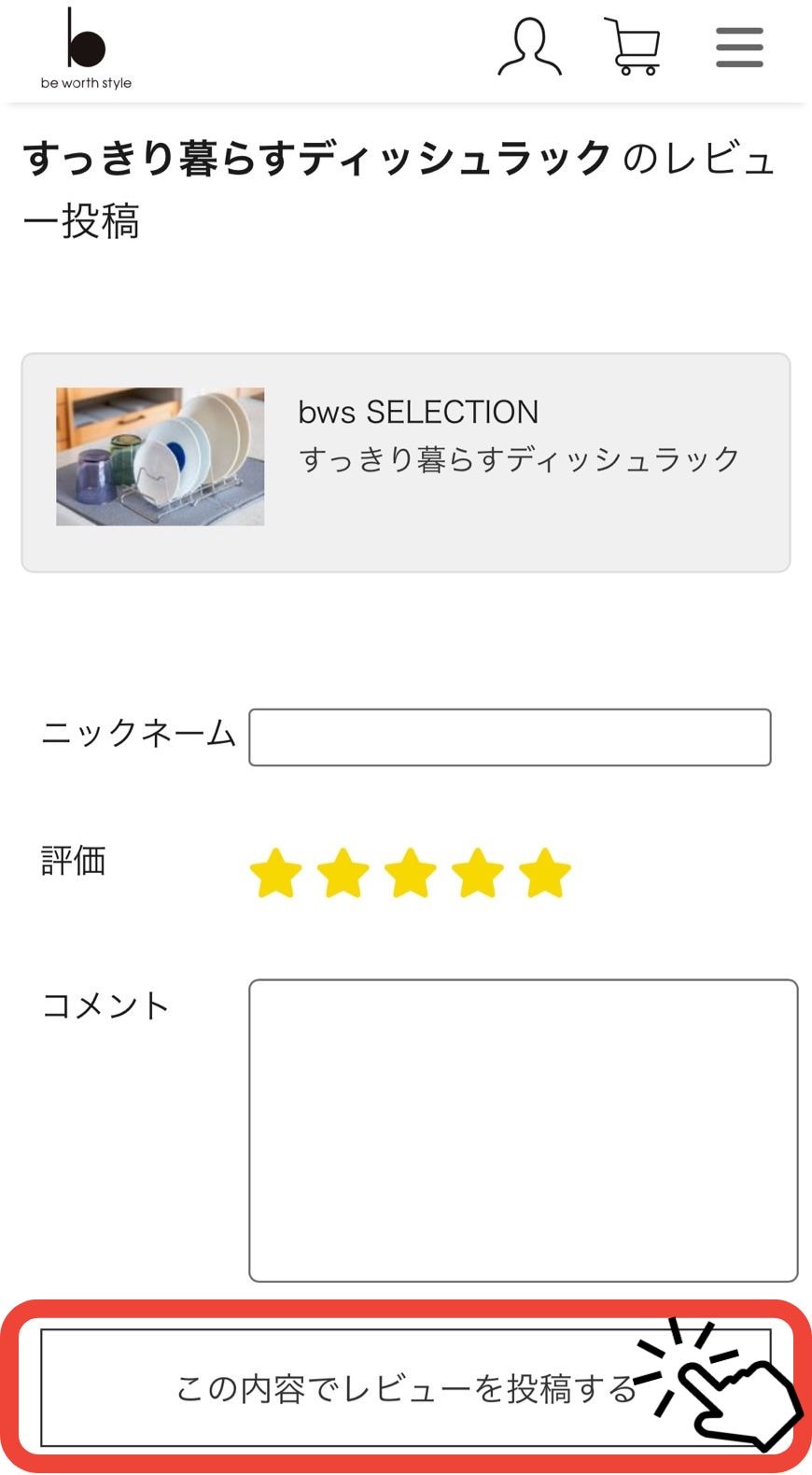Click the 評価 label
This screenshot has height=1475, width=812.
click(73, 861)
